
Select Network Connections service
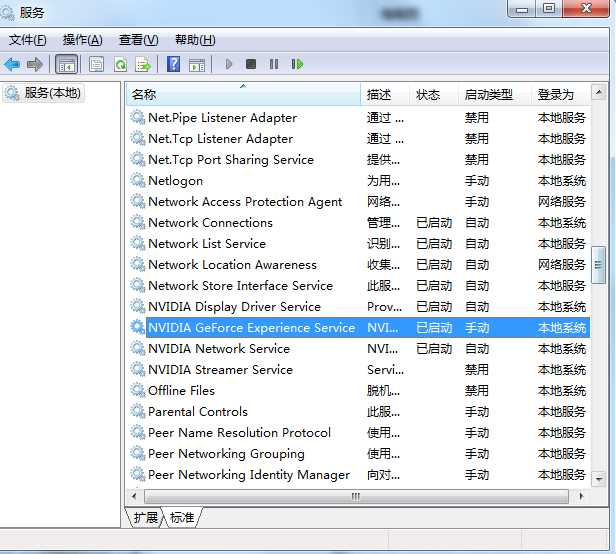pyautogui.click(x=210, y=222)
